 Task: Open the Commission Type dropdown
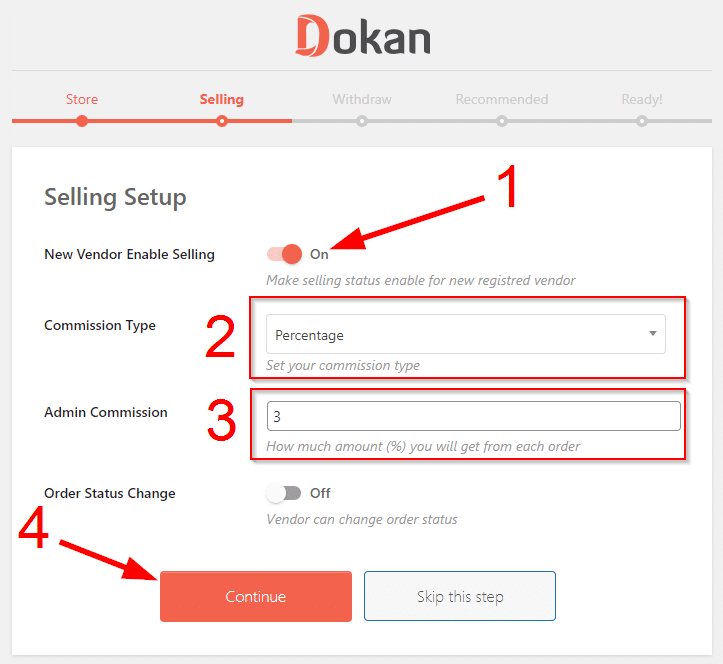[x=465, y=334]
